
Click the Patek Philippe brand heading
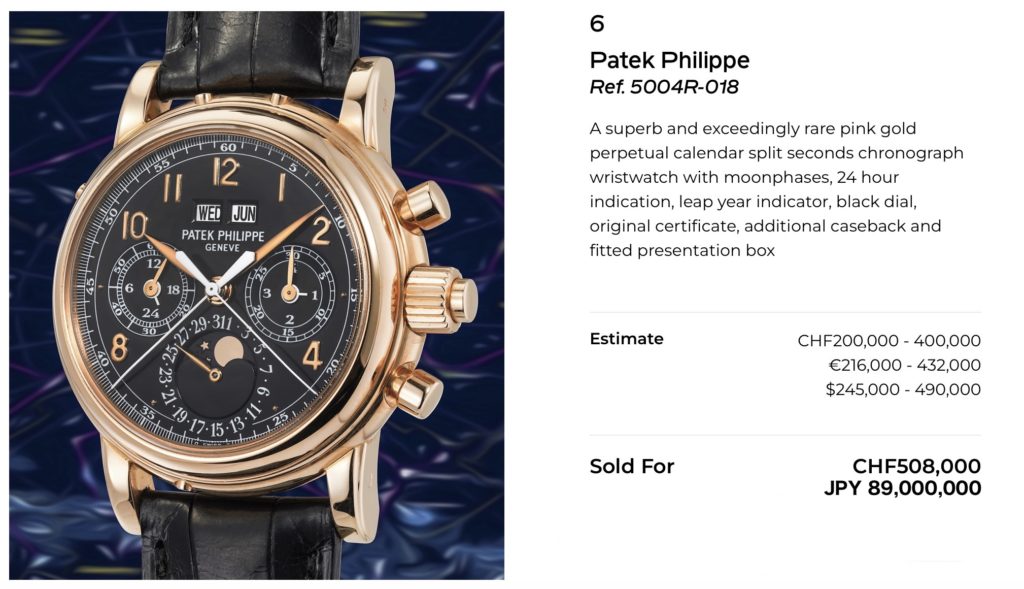(669, 60)
